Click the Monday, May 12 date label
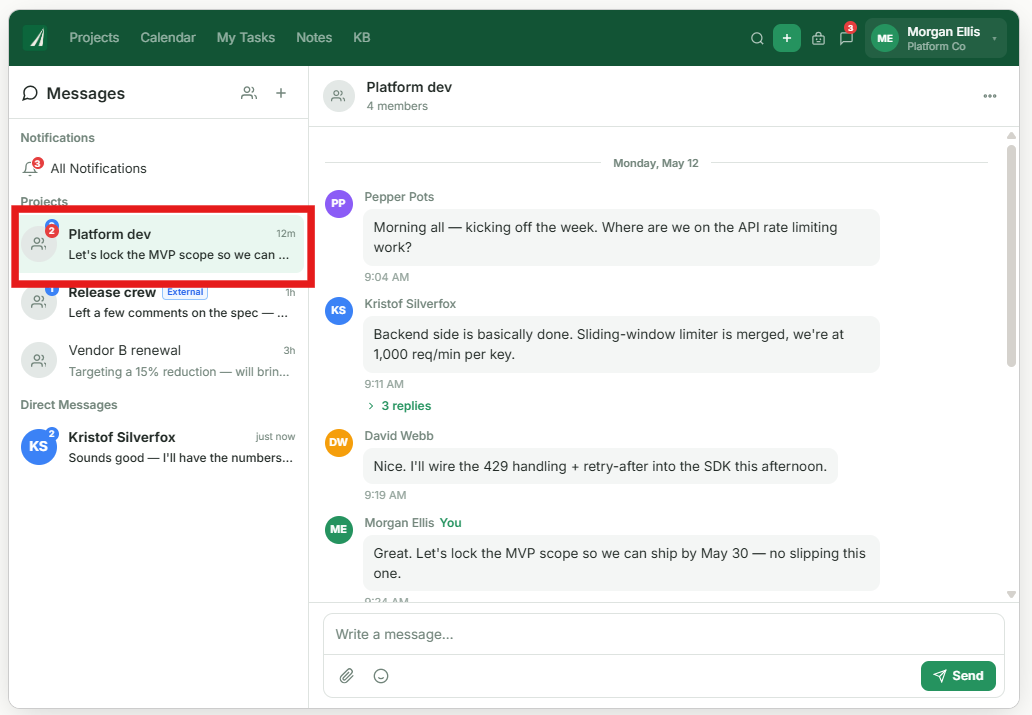 656,163
